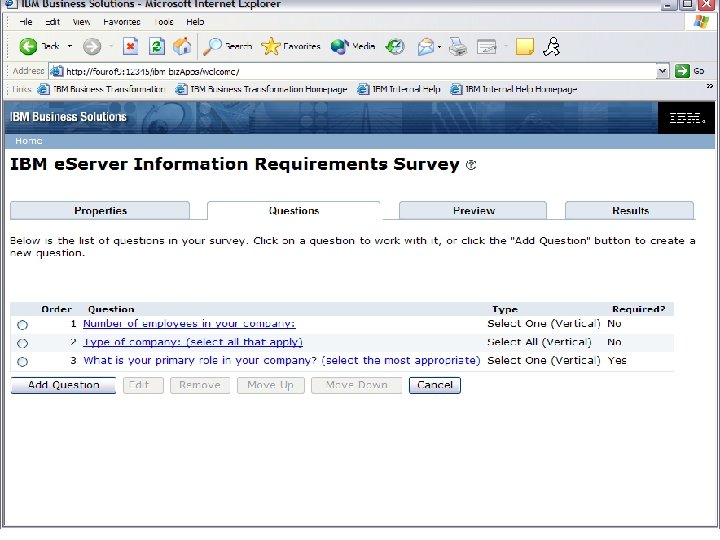
Task: Open 'Type of company' question link
Action: pos(193,342)
